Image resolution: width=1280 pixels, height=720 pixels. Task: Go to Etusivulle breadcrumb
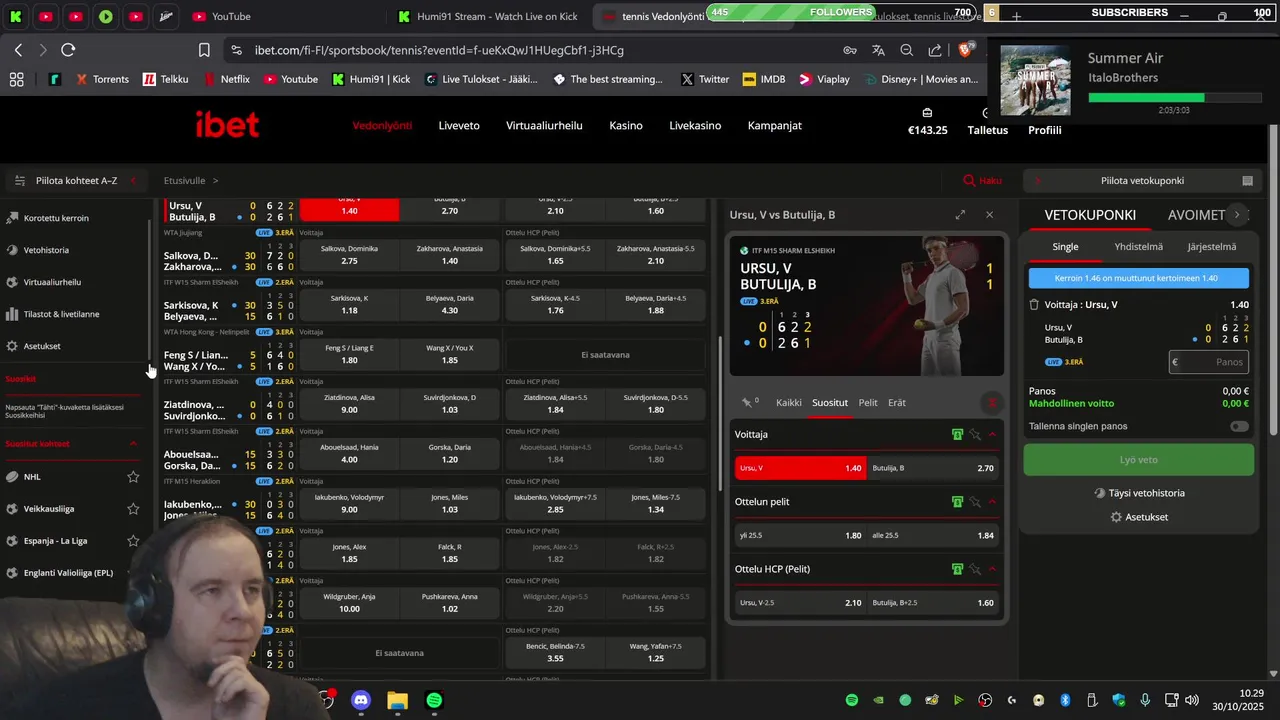point(184,181)
